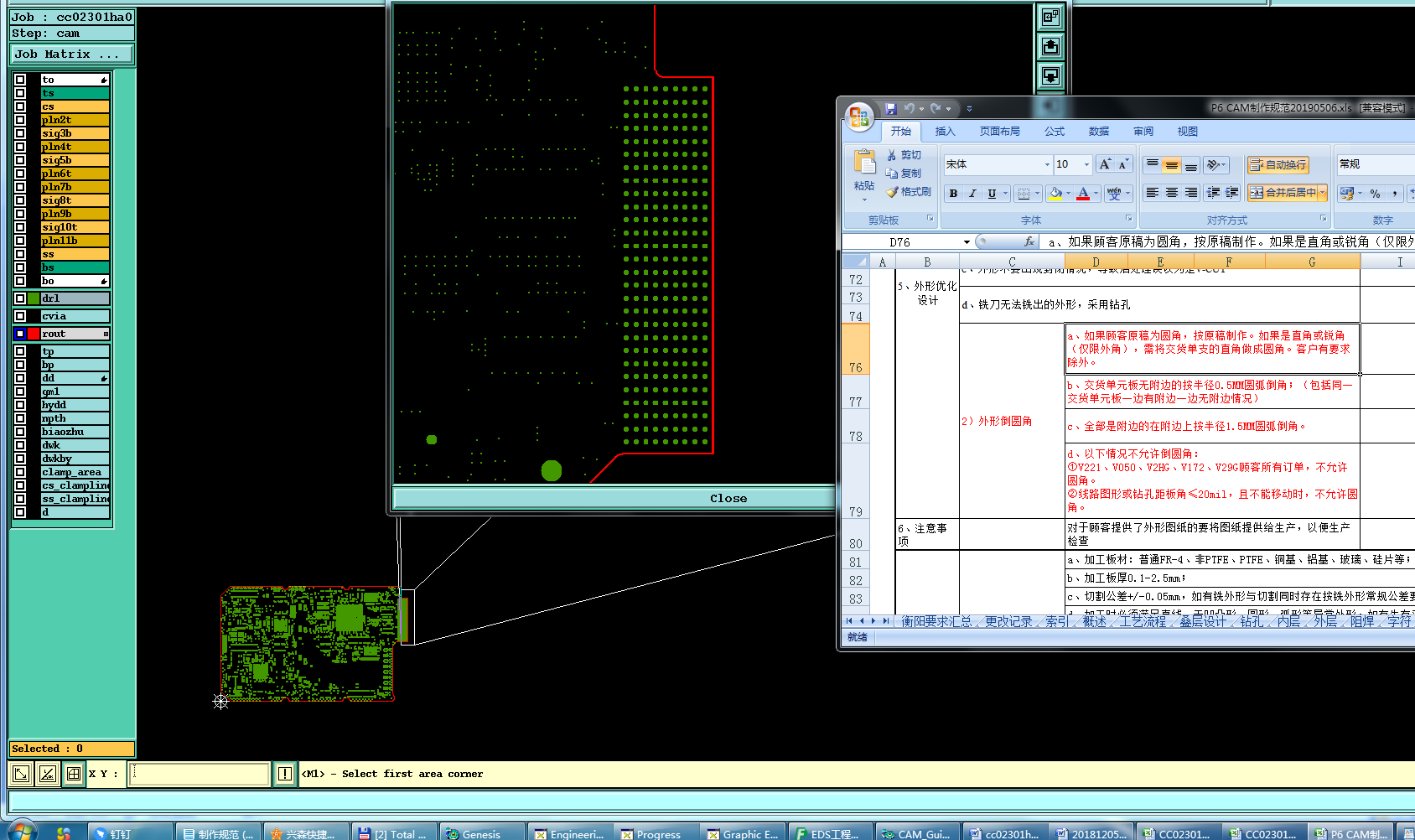The height and width of the screenshot is (840, 1415).
Task: Click the X Y coordinate input field
Action: tap(199, 774)
